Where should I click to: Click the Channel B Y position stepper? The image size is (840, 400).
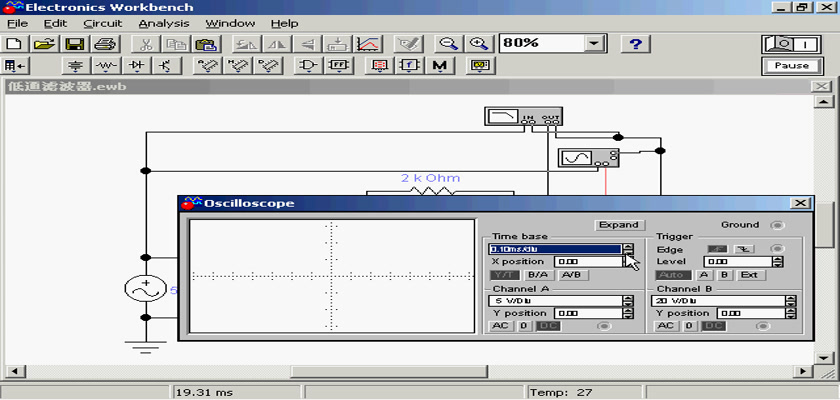(791, 314)
